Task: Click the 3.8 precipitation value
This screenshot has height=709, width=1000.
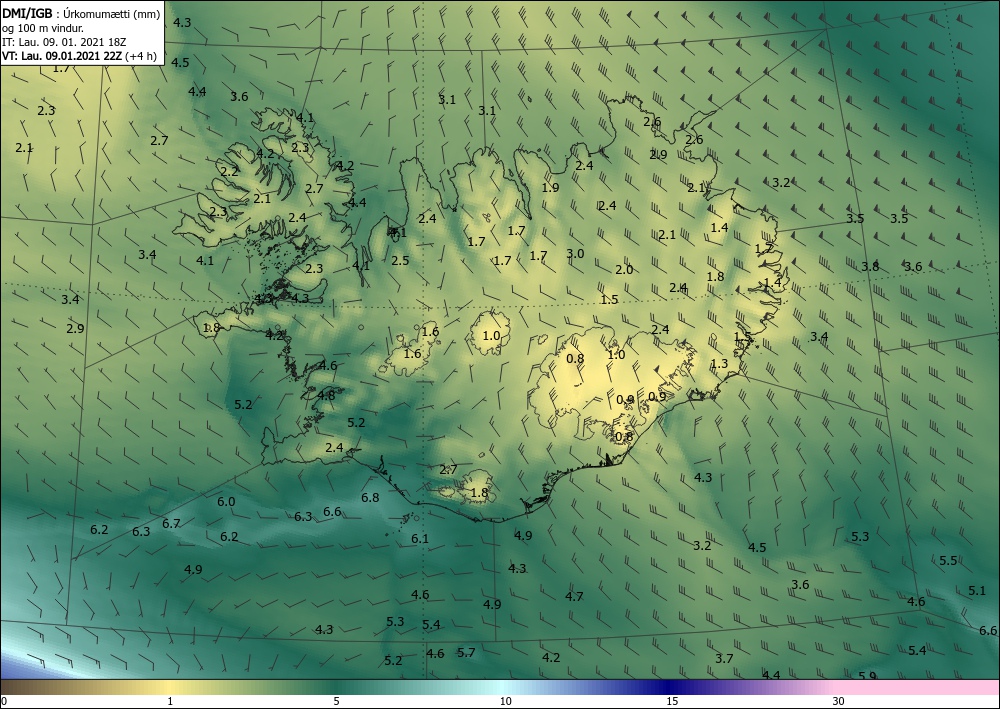Action: (871, 267)
